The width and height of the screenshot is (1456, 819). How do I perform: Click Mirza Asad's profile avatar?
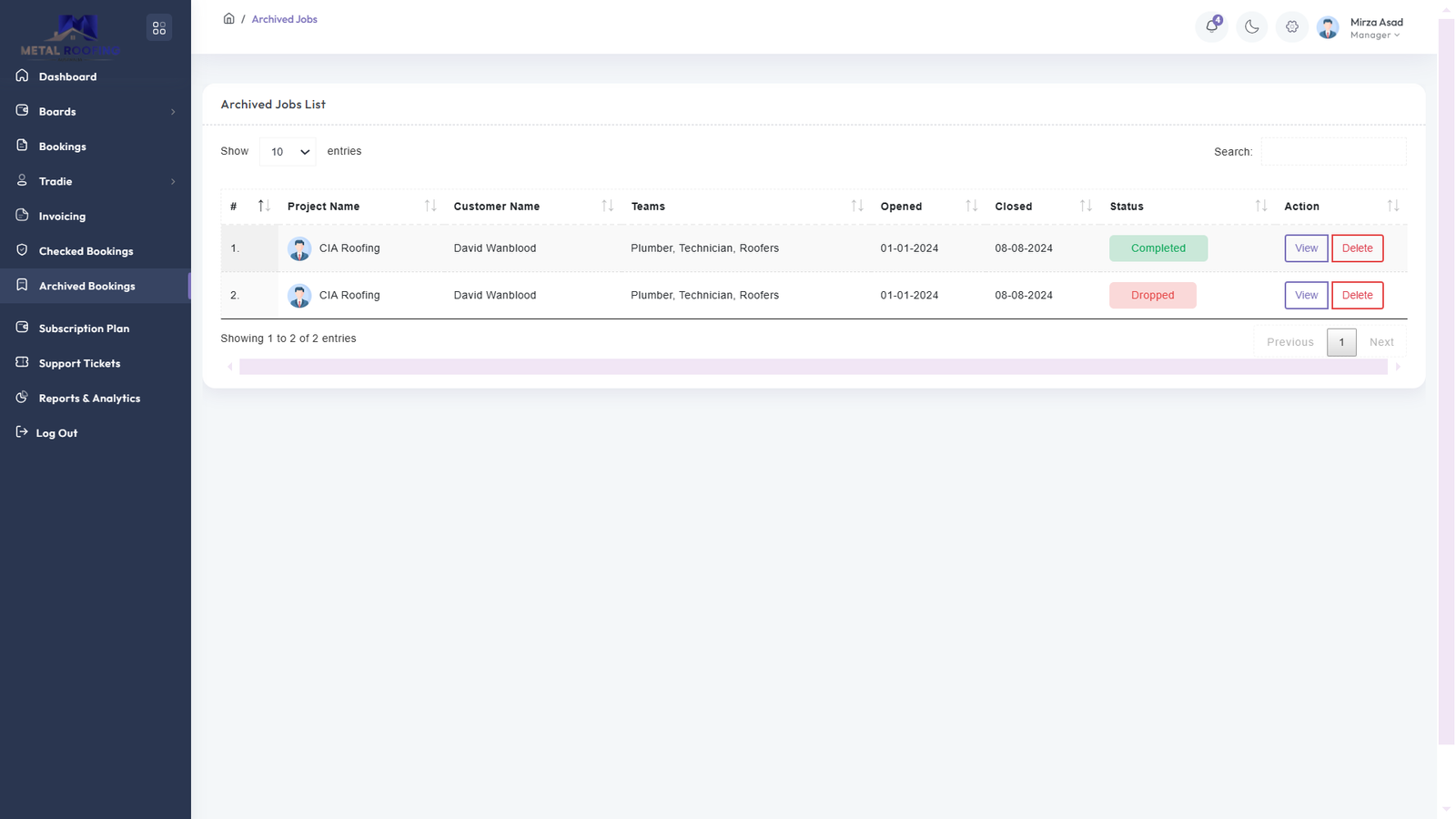click(x=1328, y=28)
